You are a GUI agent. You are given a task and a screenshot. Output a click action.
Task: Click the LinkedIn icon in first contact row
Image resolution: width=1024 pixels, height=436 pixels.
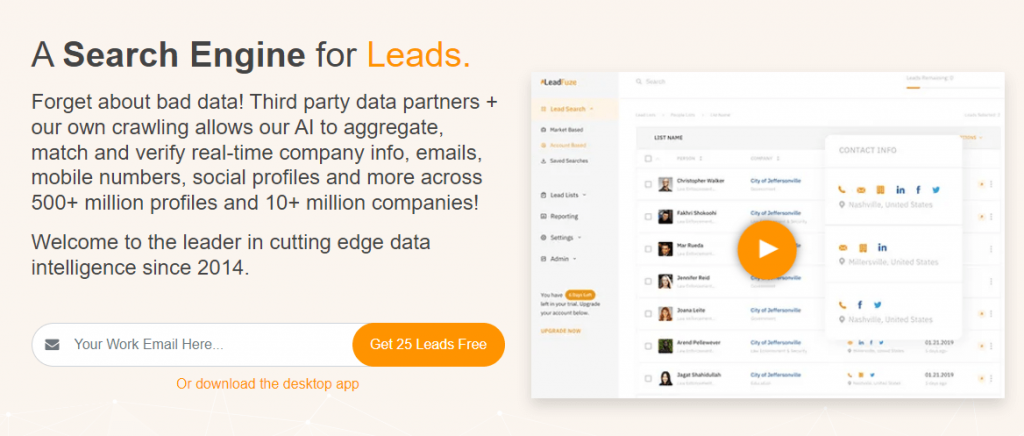[900, 190]
